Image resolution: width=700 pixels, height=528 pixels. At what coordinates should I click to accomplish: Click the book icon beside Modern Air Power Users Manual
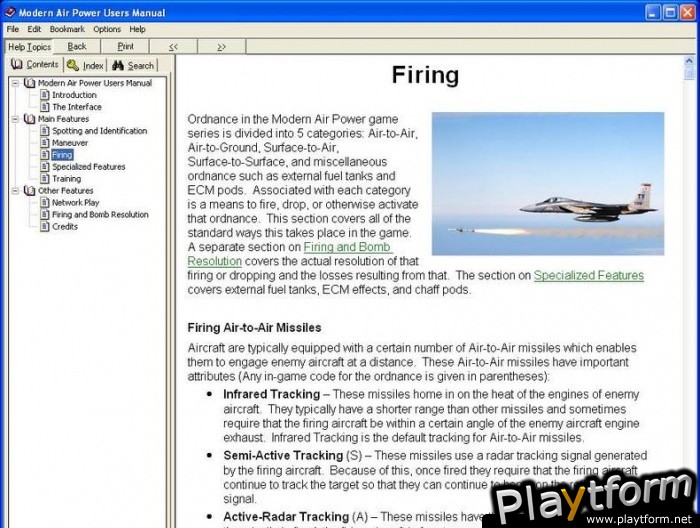point(29,83)
